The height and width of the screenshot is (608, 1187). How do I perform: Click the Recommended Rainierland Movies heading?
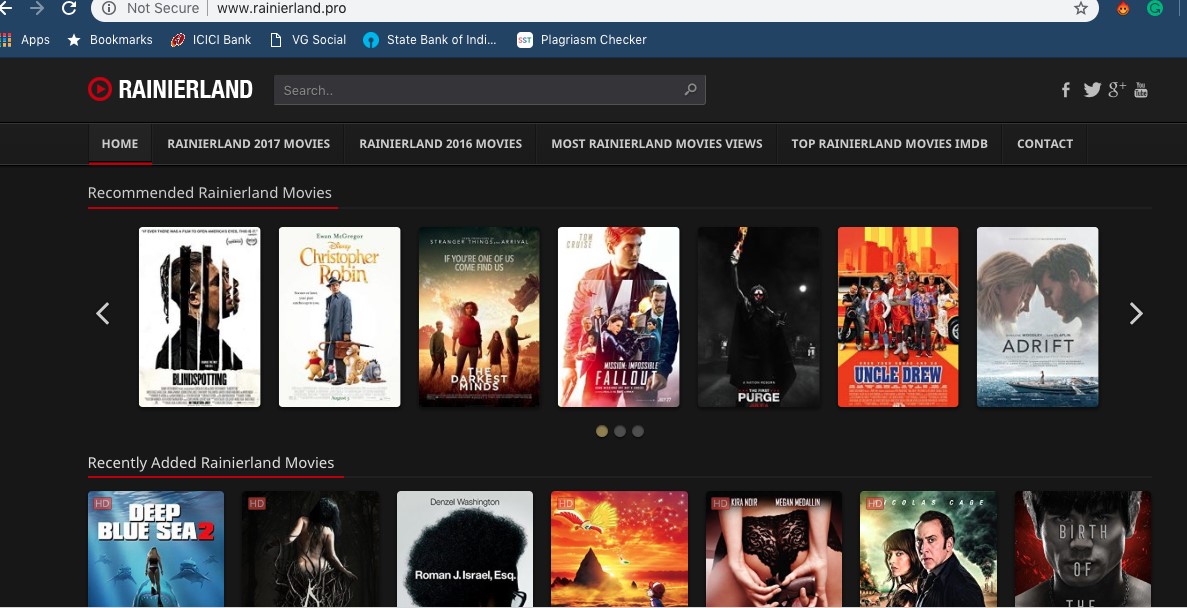tap(210, 192)
